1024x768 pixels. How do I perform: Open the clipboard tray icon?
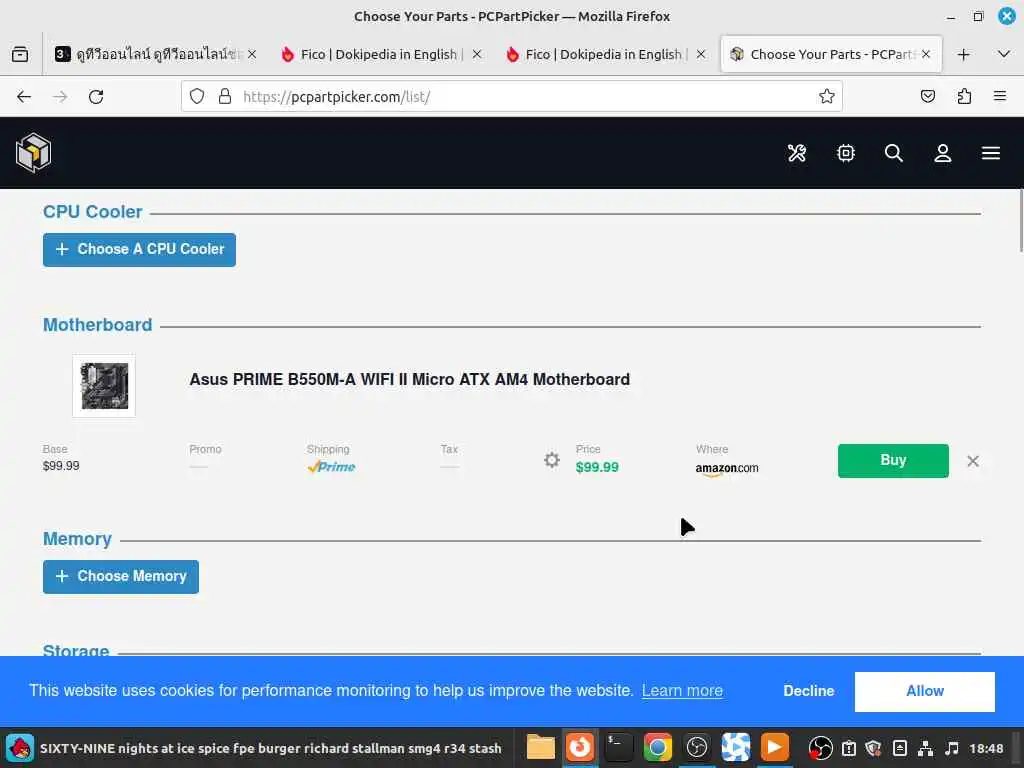click(849, 748)
